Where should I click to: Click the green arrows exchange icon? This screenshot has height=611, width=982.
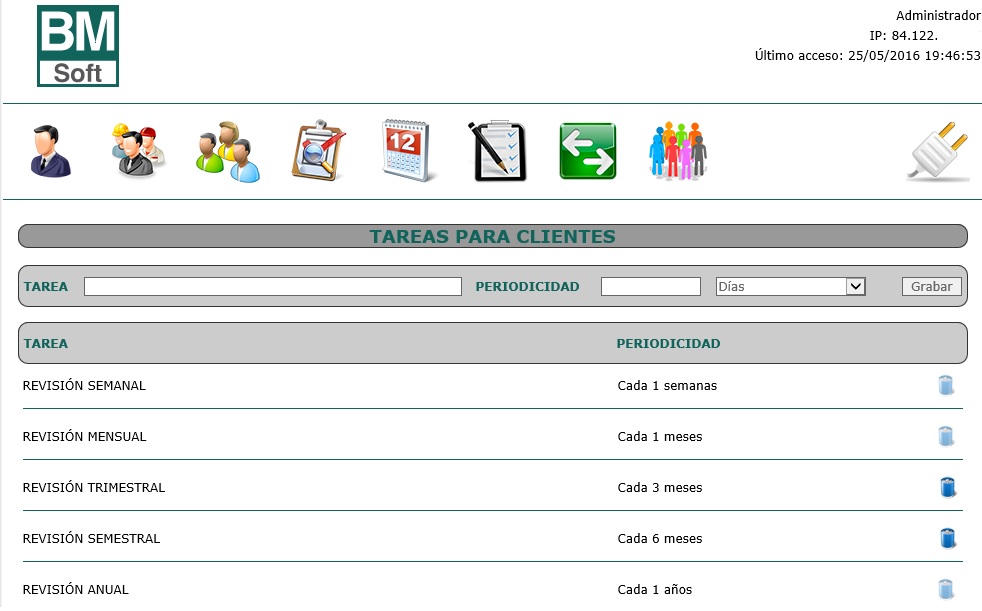click(x=588, y=152)
